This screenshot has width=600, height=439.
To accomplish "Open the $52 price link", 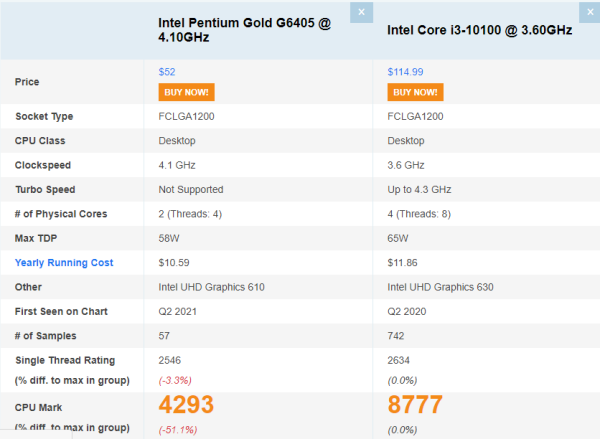I will (167, 72).
